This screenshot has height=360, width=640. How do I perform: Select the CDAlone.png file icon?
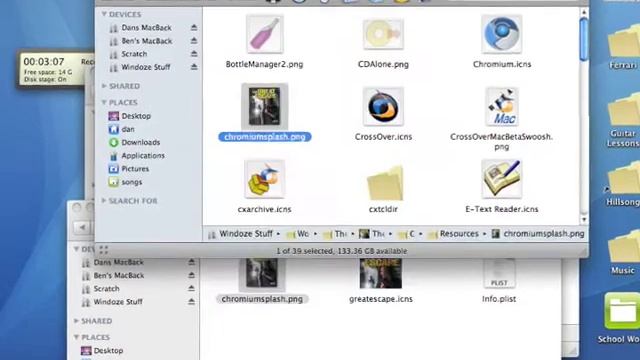[383, 35]
